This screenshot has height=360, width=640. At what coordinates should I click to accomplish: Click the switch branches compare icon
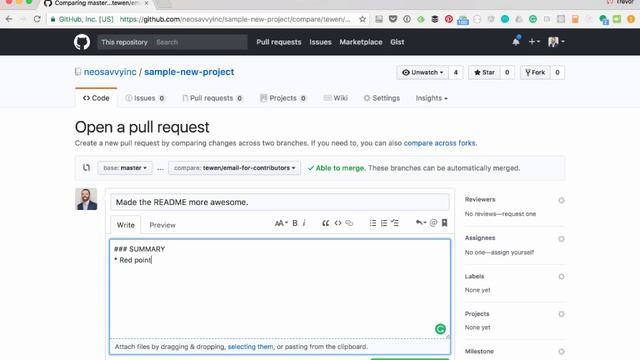(x=86, y=168)
